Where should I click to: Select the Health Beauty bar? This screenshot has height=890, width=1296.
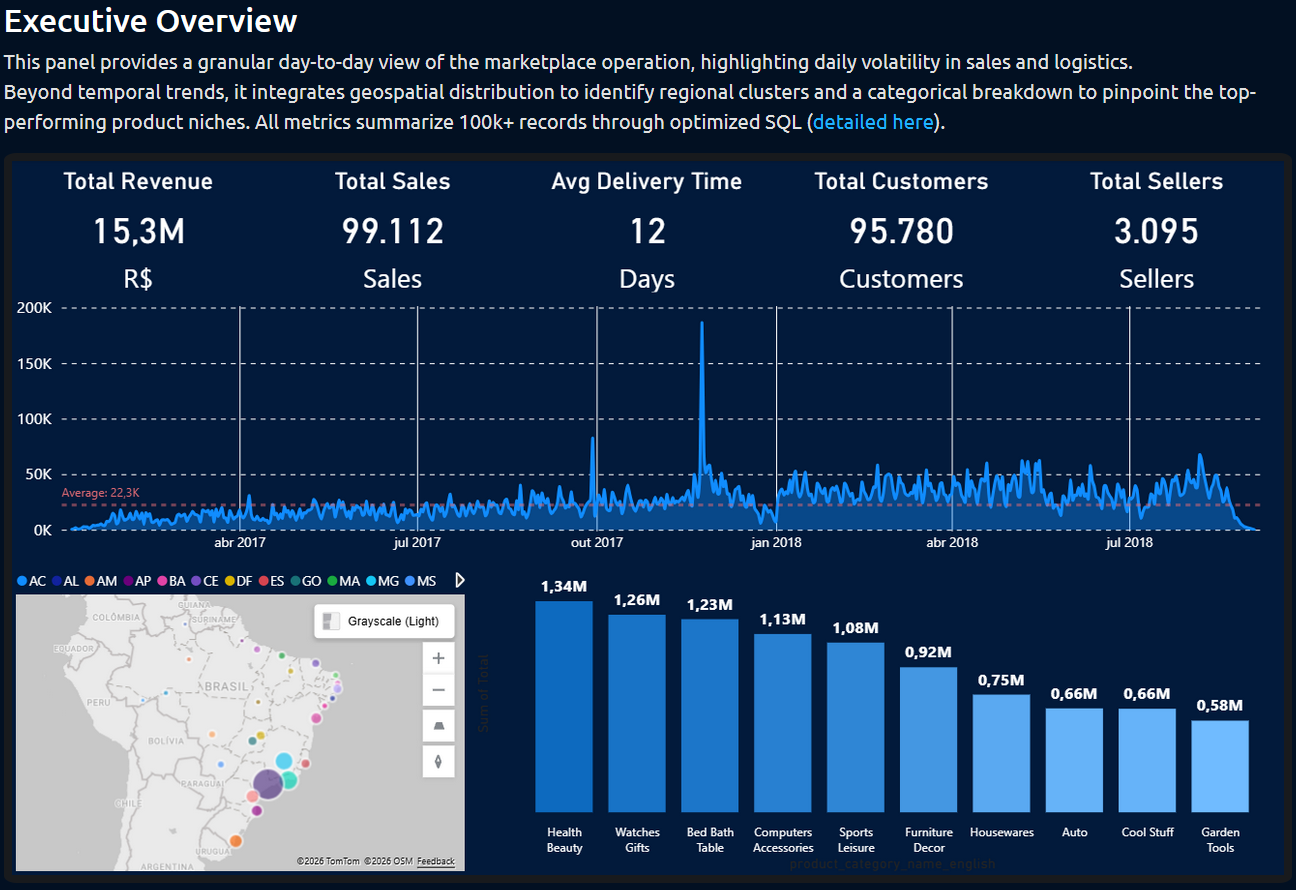[564, 706]
